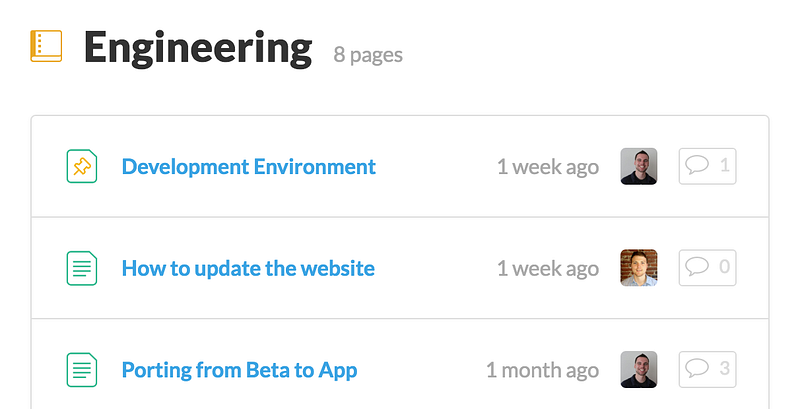Click the Engineering notebook title
Image resolution: width=800 pixels, height=409 pixels.
(x=198, y=48)
